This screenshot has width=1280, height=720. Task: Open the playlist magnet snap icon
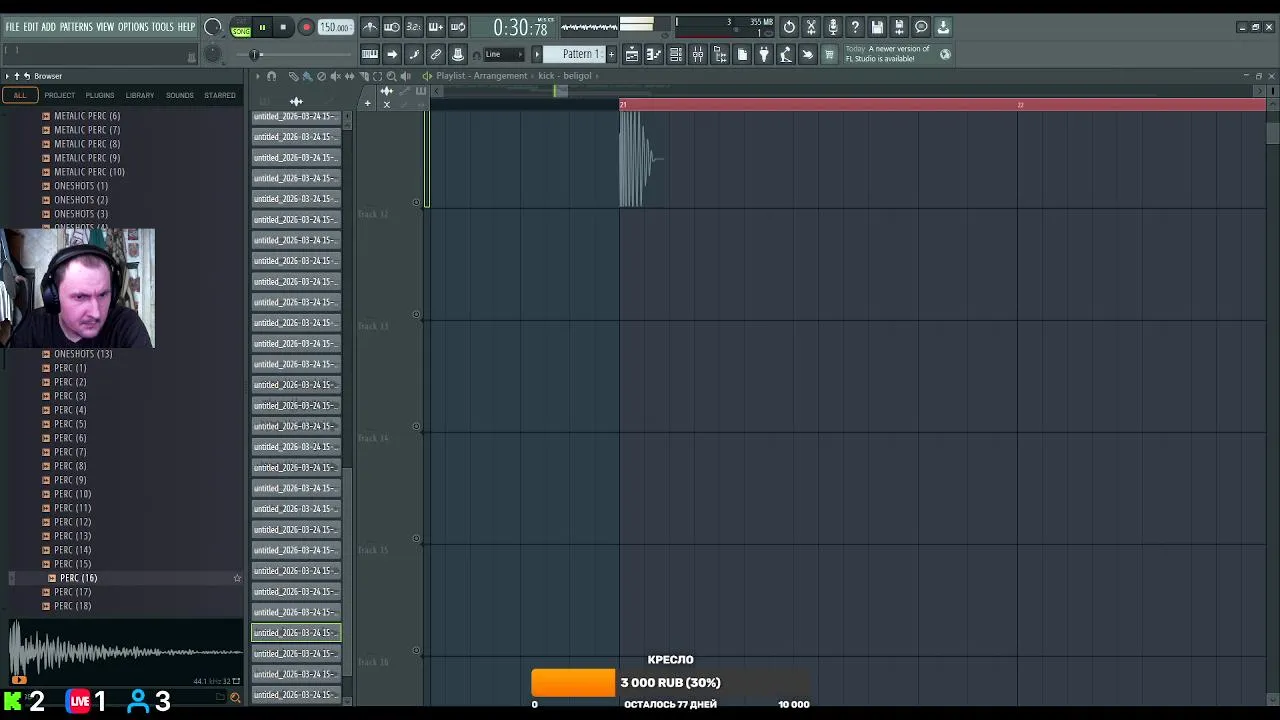pyautogui.click(x=271, y=76)
